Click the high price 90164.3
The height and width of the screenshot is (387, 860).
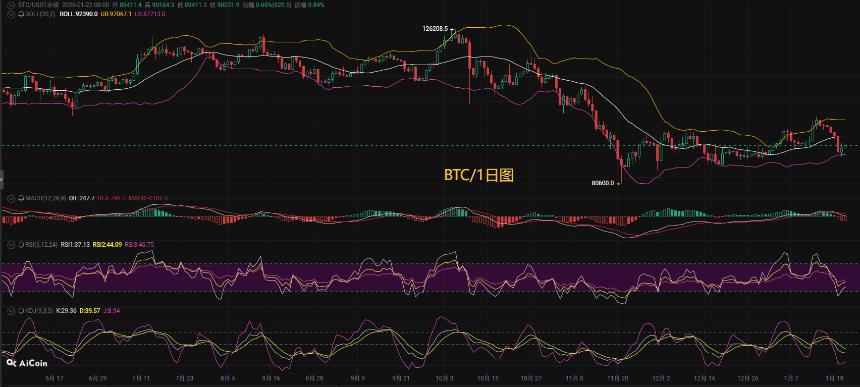[163, 4]
